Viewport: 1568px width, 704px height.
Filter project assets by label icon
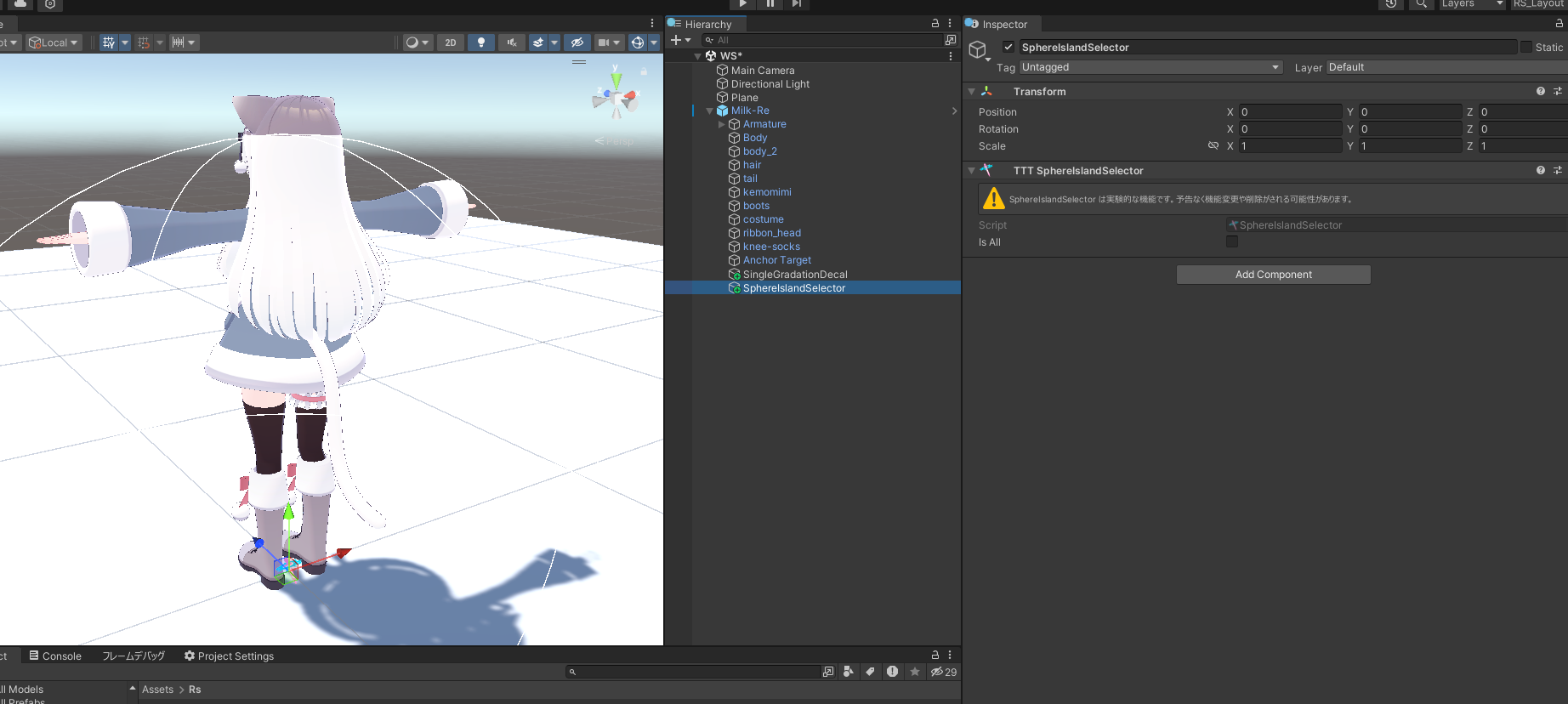click(x=870, y=672)
